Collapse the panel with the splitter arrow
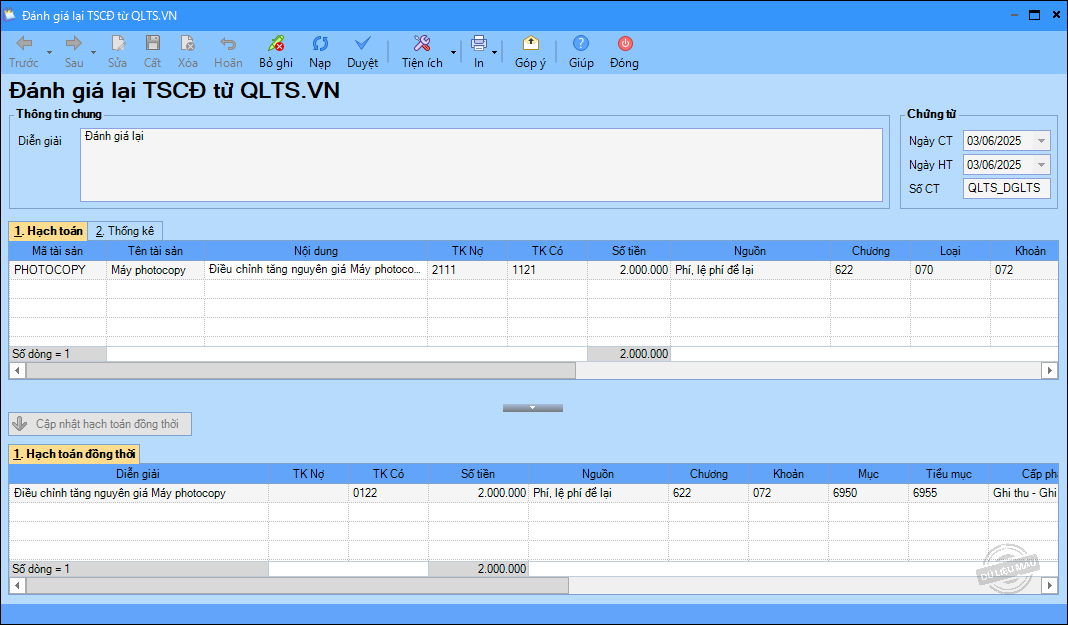Viewport: 1068px width, 625px height. point(533,408)
